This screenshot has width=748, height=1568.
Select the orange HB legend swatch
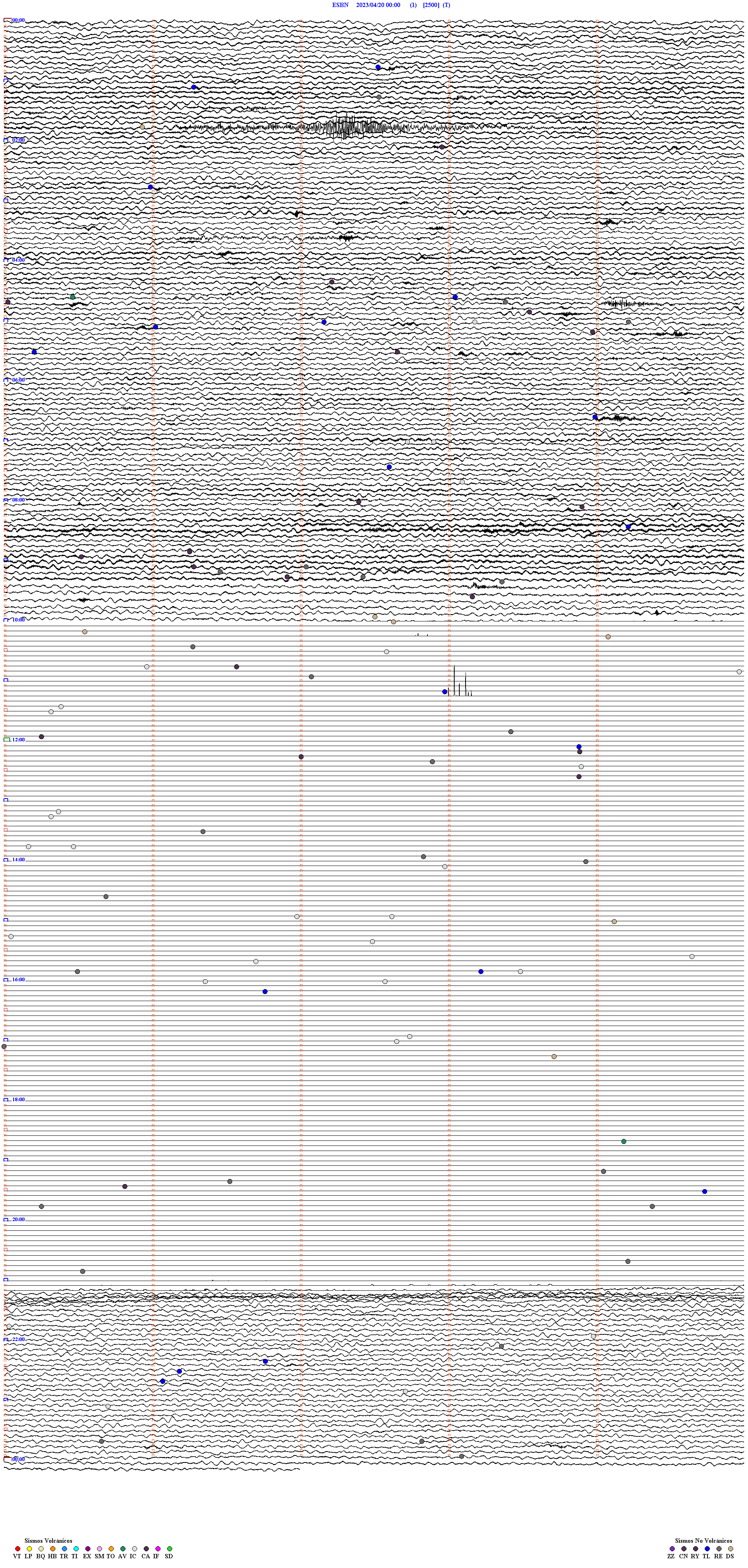pos(53,1549)
